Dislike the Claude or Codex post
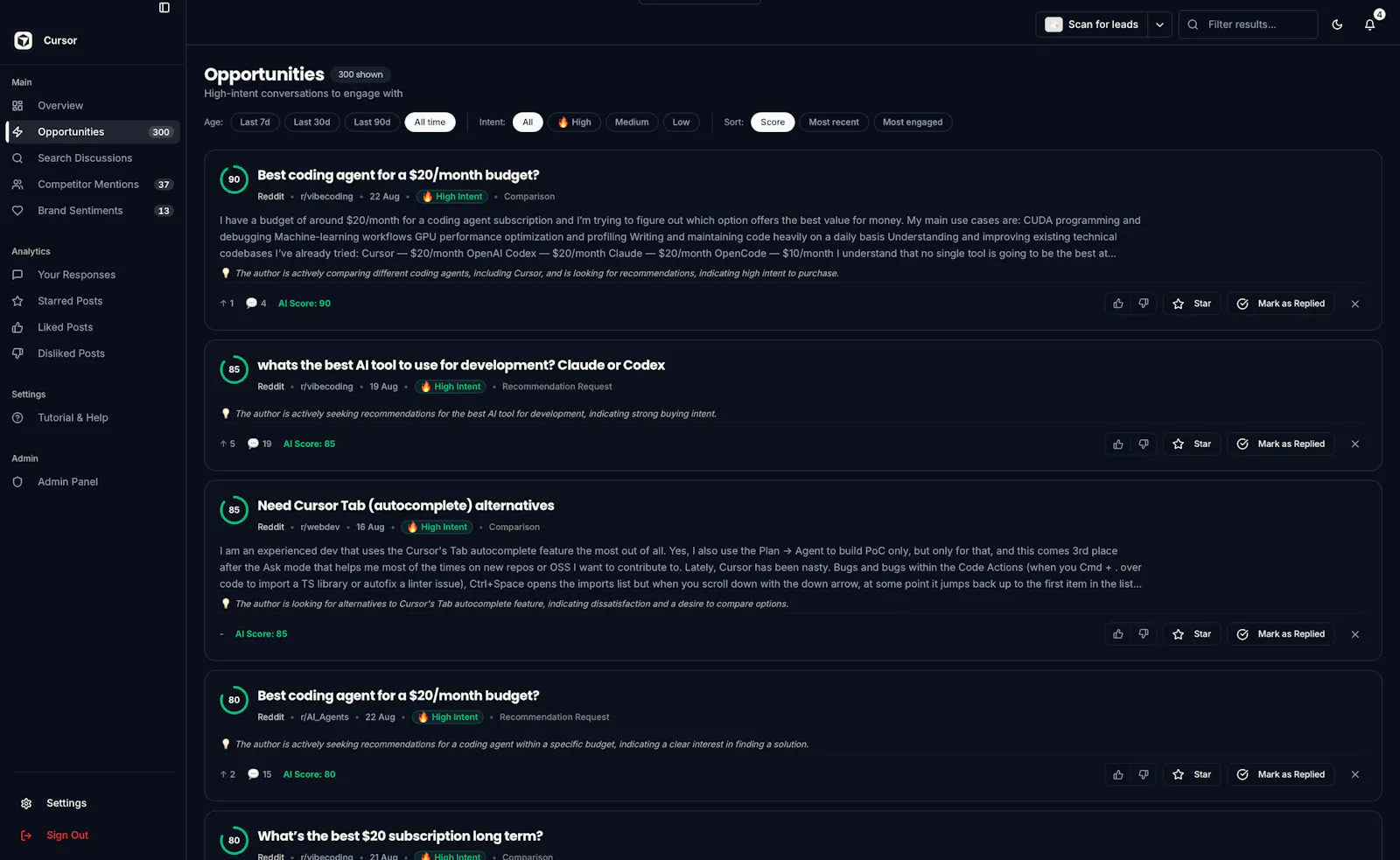The height and width of the screenshot is (860, 1400). coord(1144,444)
